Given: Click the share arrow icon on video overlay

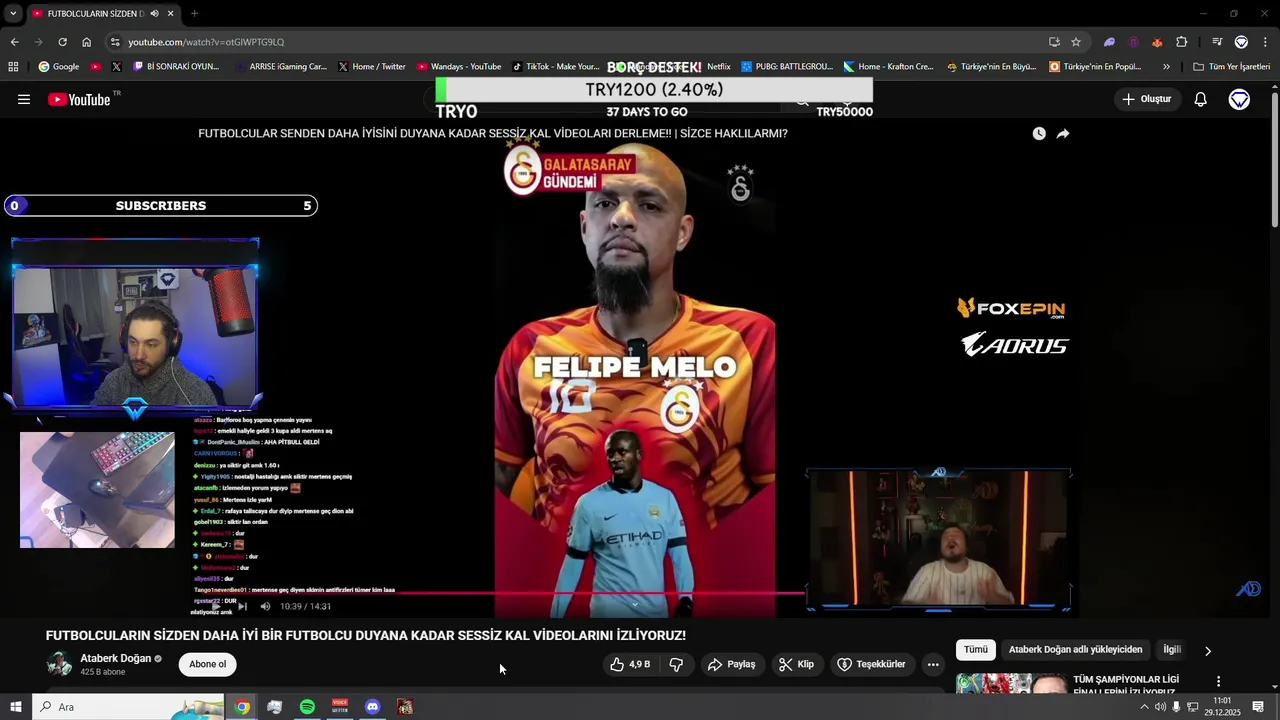Looking at the screenshot, I should point(1063,133).
